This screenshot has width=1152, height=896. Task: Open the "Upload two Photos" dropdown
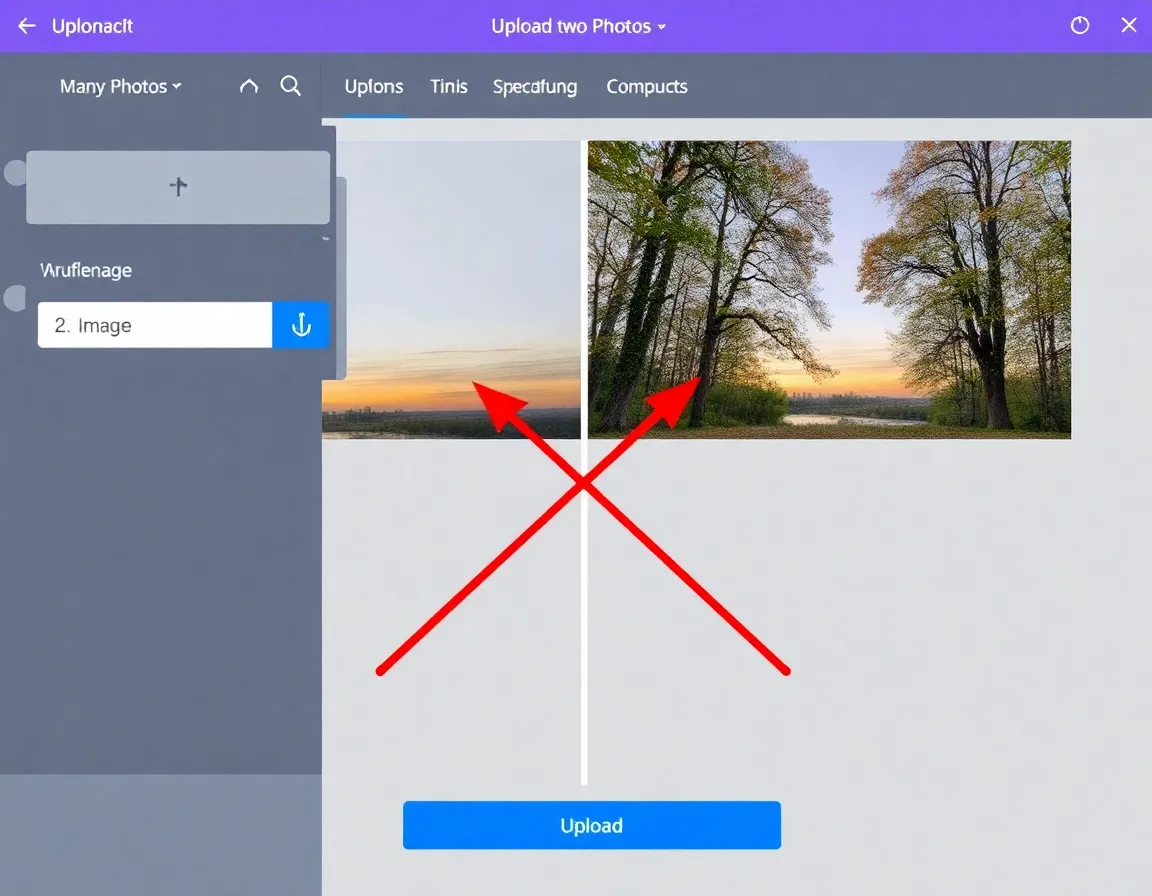click(578, 26)
